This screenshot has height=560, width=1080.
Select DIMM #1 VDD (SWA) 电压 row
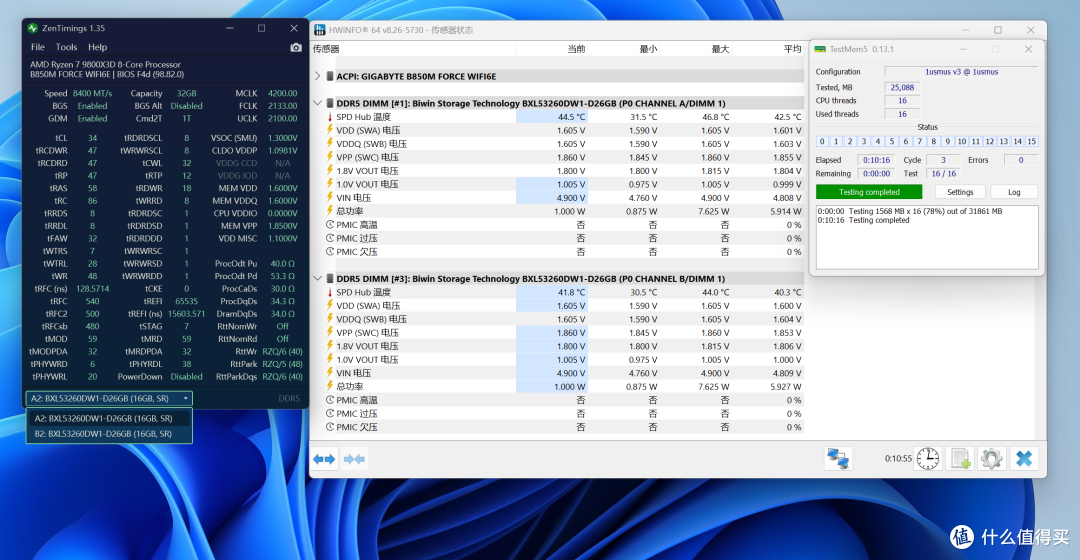click(564, 130)
